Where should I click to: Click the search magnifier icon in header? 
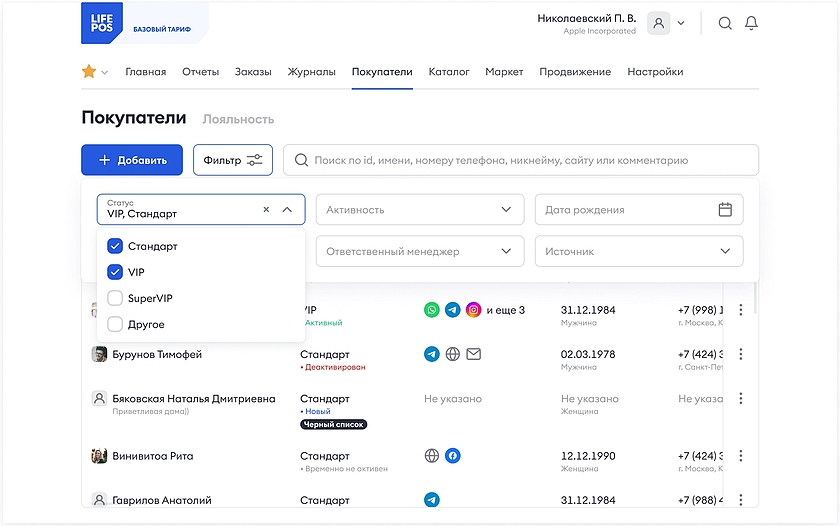(725, 23)
